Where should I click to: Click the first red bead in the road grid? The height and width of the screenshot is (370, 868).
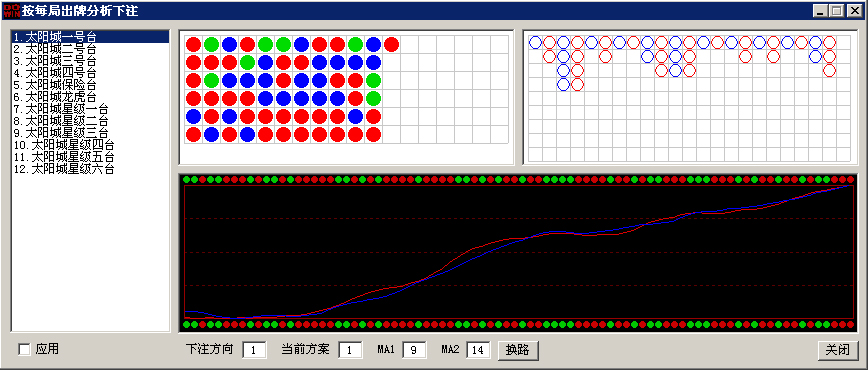point(193,44)
